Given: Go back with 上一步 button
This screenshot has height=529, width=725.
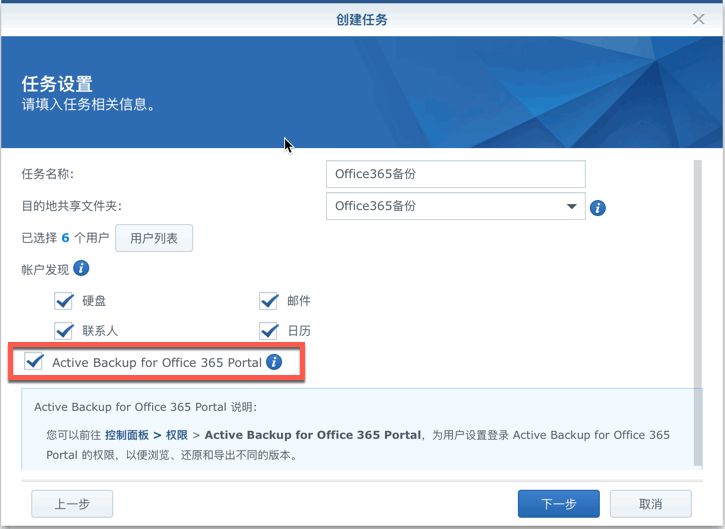Looking at the screenshot, I should [72, 504].
